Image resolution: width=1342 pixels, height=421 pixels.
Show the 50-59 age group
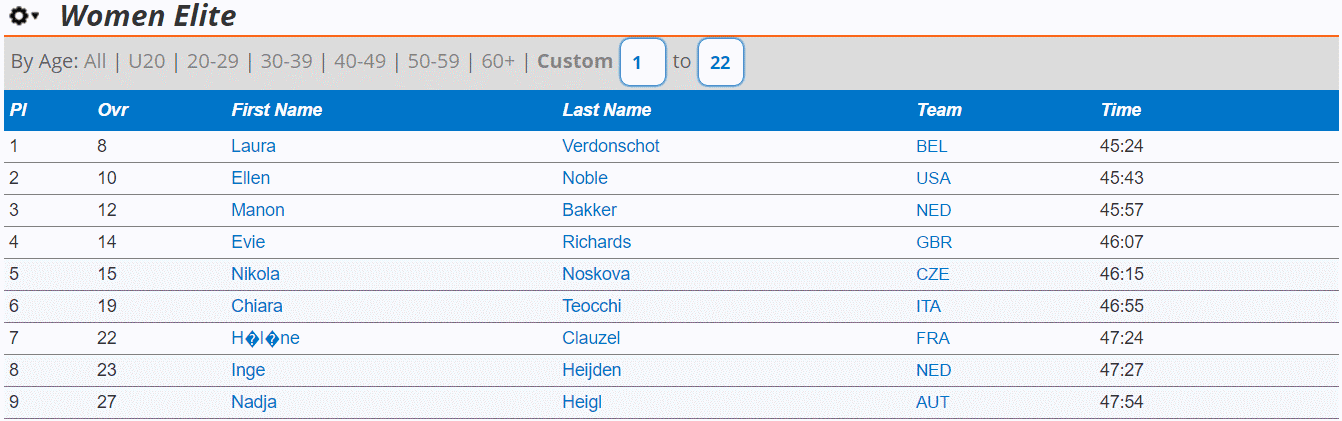[x=434, y=62]
